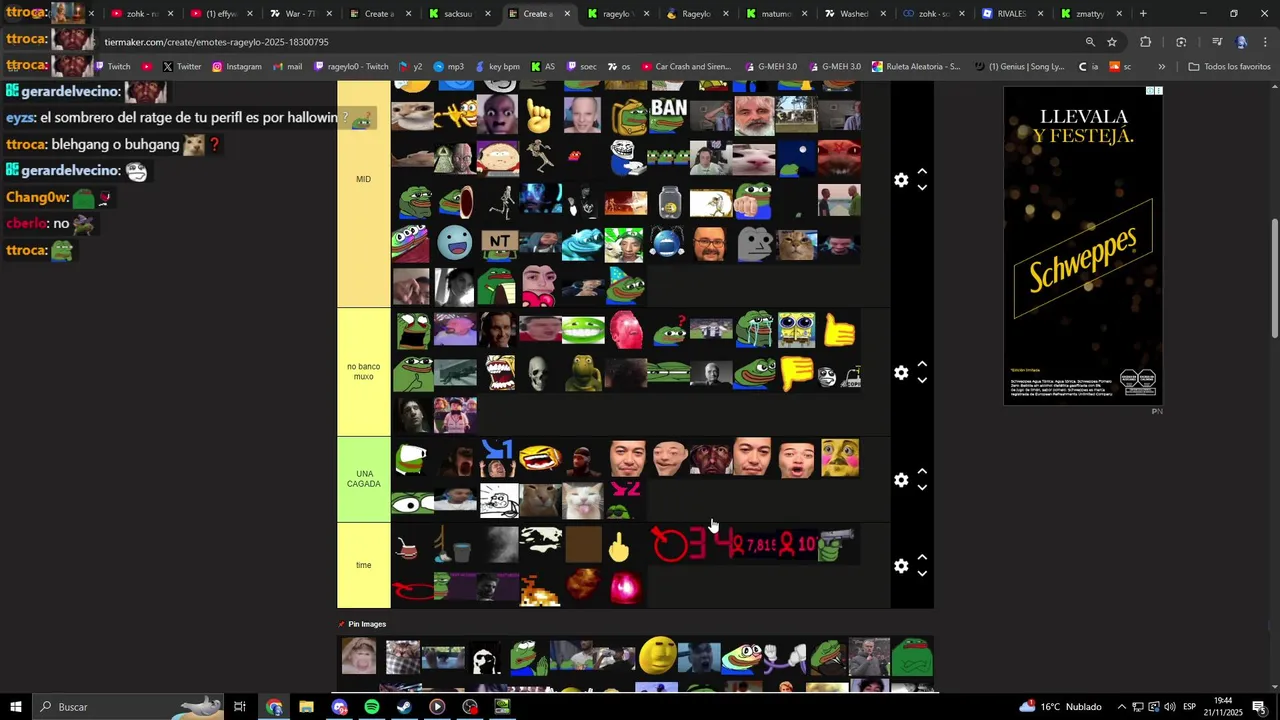
Task: Open the Windows Start menu
Action: (15, 707)
